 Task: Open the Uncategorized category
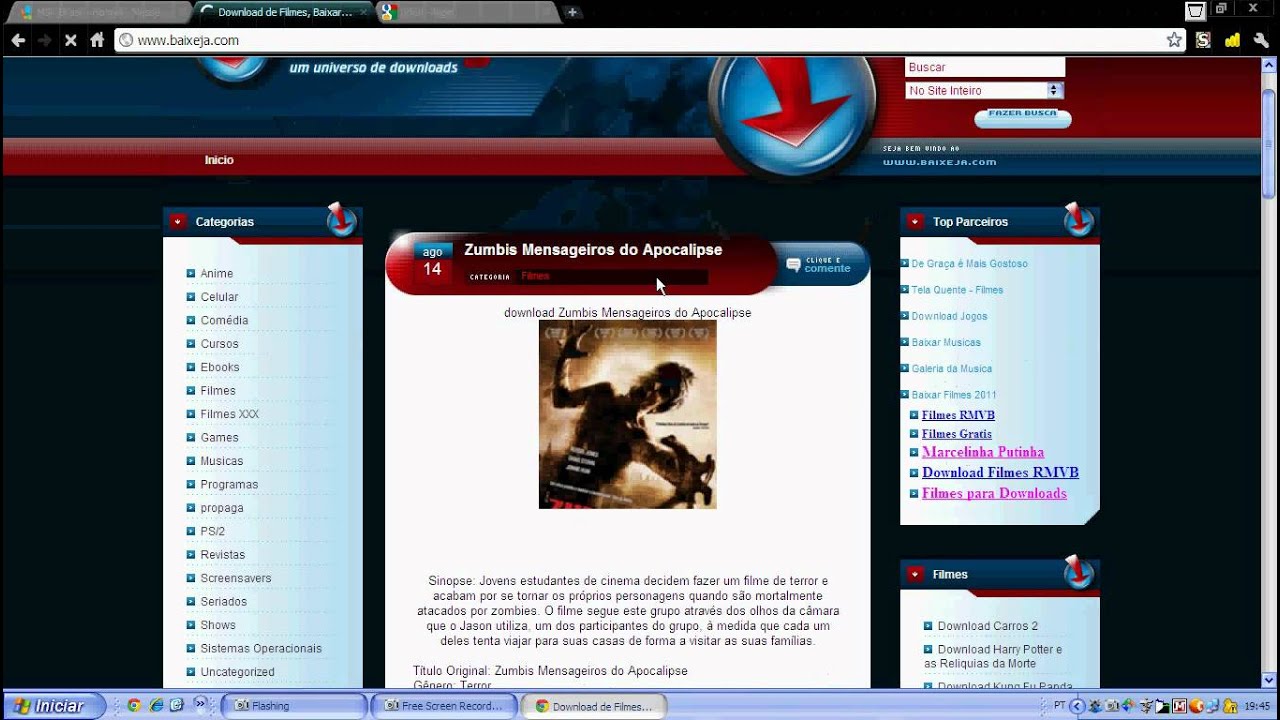tap(237, 672)
